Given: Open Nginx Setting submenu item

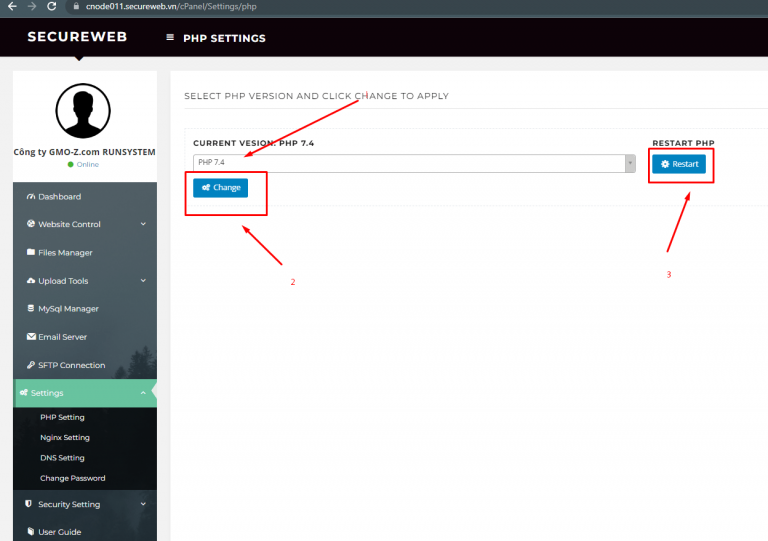Looking at the screenshot, I should click(x=65, y=437).
